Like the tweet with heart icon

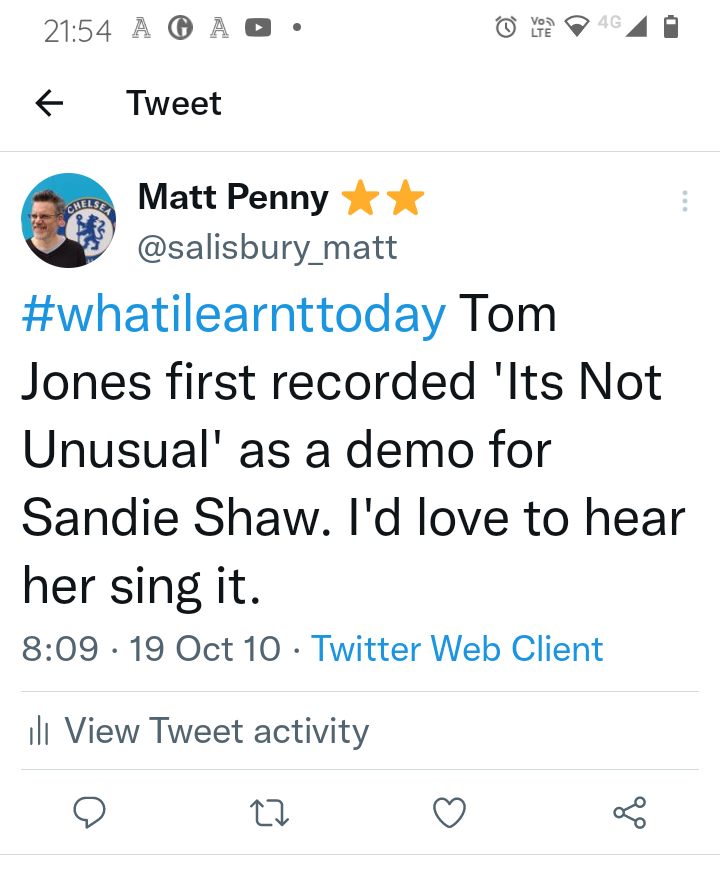pos(449,813)
